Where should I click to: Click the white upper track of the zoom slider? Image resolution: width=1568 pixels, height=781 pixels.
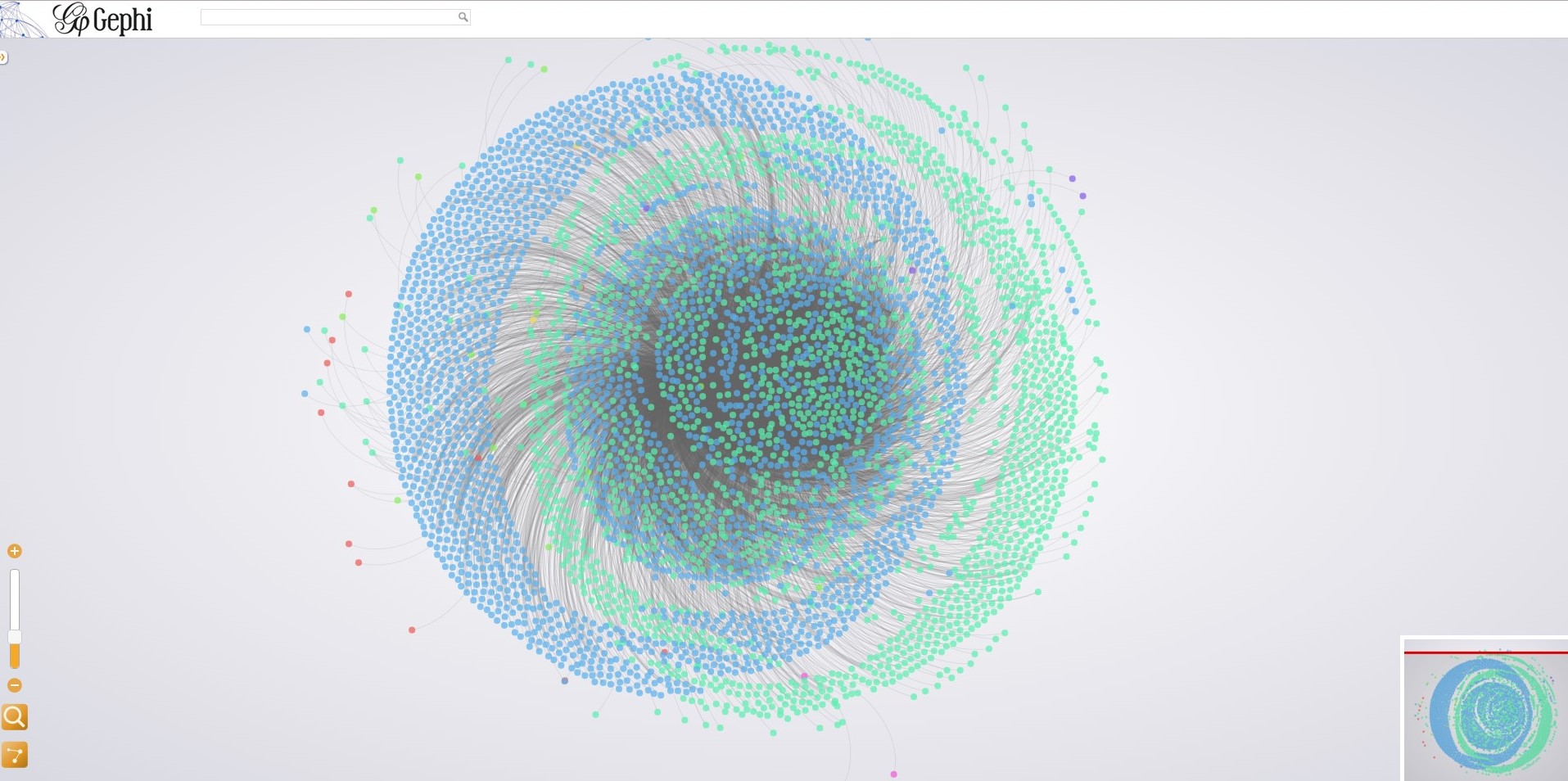14,598
